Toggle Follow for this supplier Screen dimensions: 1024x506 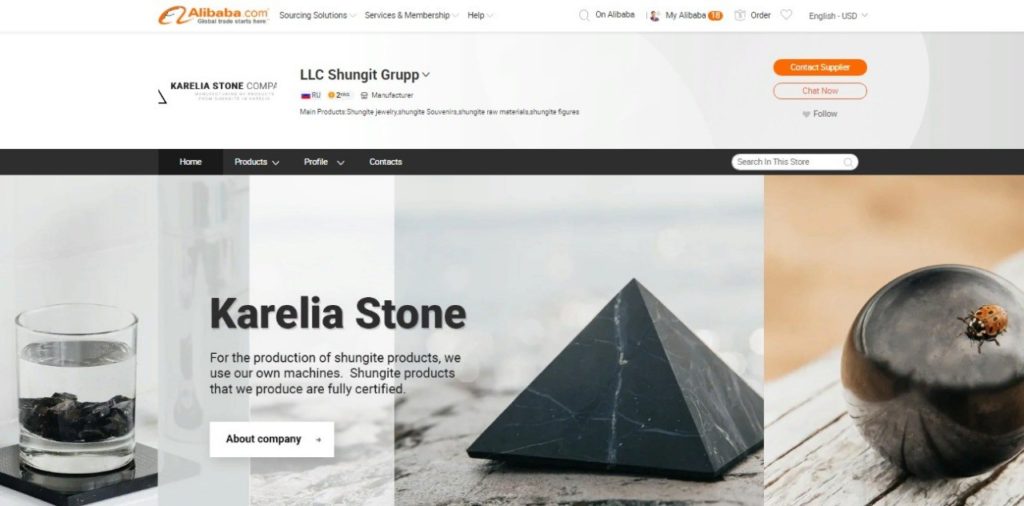[x=820, y=114]
